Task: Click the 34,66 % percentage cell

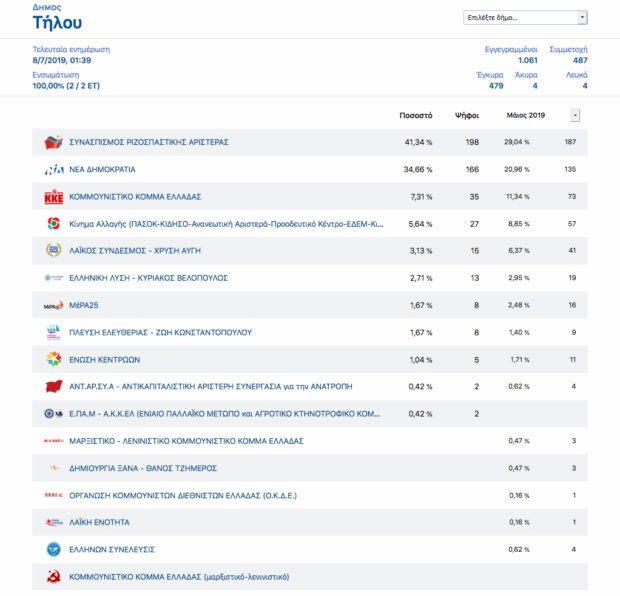Action: tap(418, 169)
